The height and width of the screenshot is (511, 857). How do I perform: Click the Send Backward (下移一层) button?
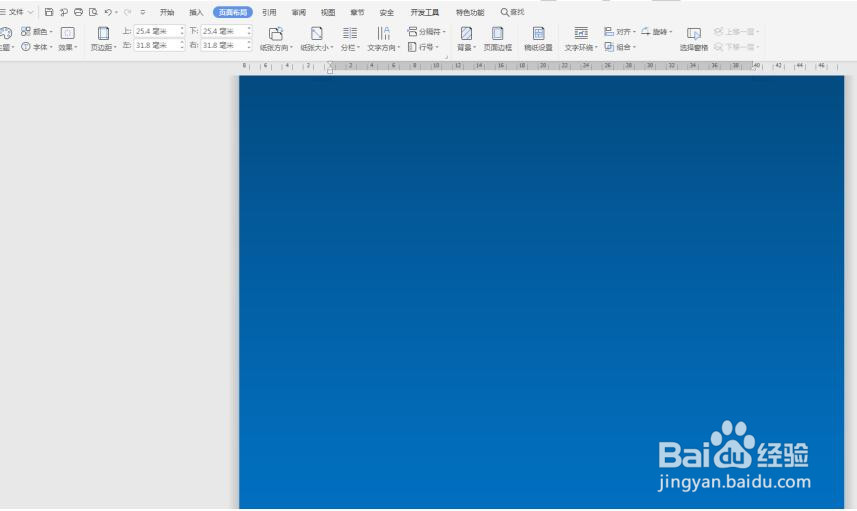pyautogui.click(x=736, y=47)
